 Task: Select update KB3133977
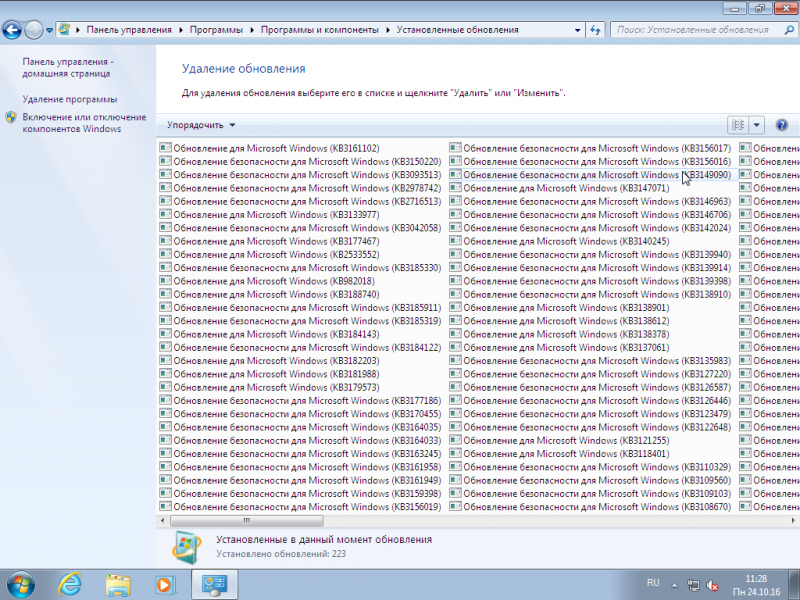pos(277,215)
